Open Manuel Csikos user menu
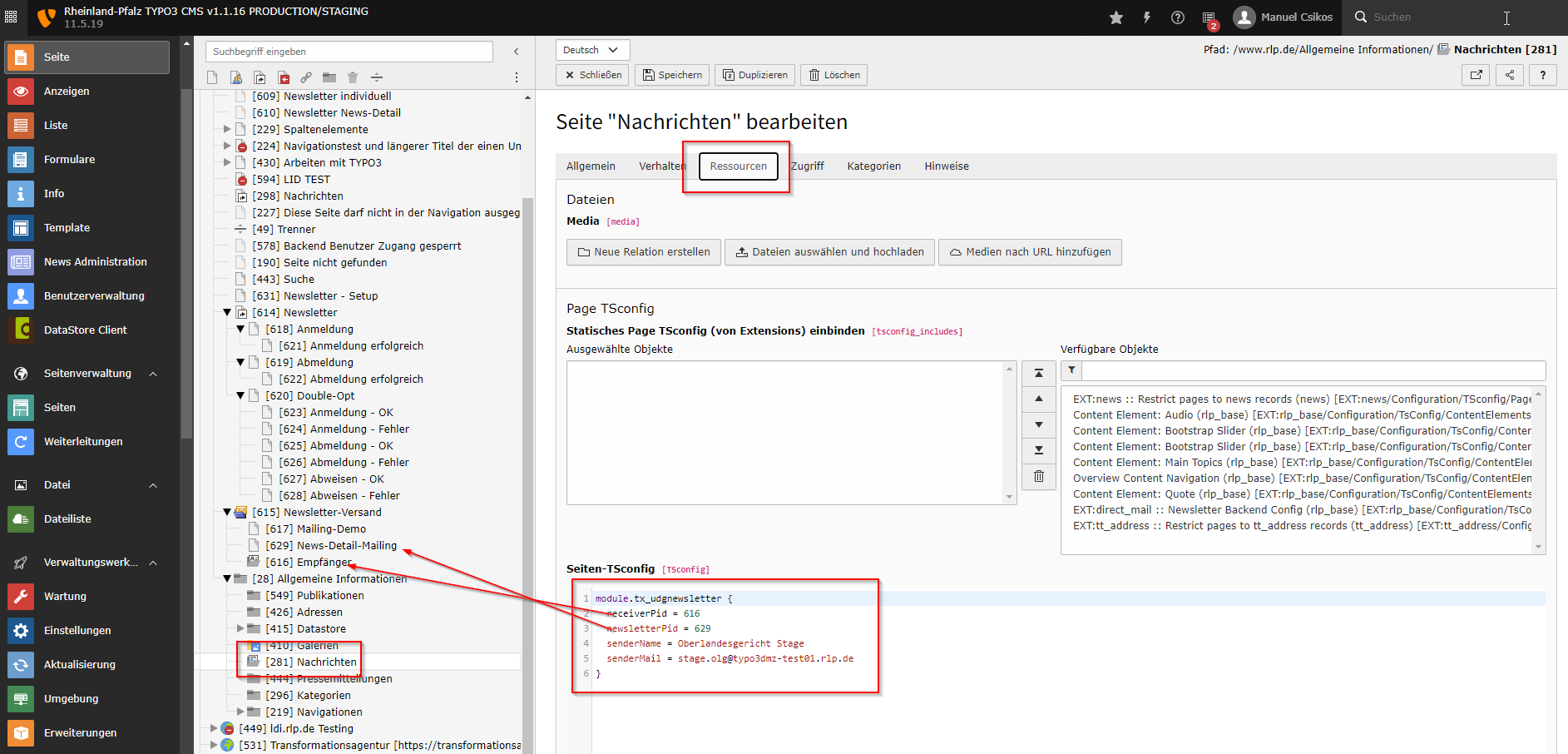 (x=1284, y=17)
